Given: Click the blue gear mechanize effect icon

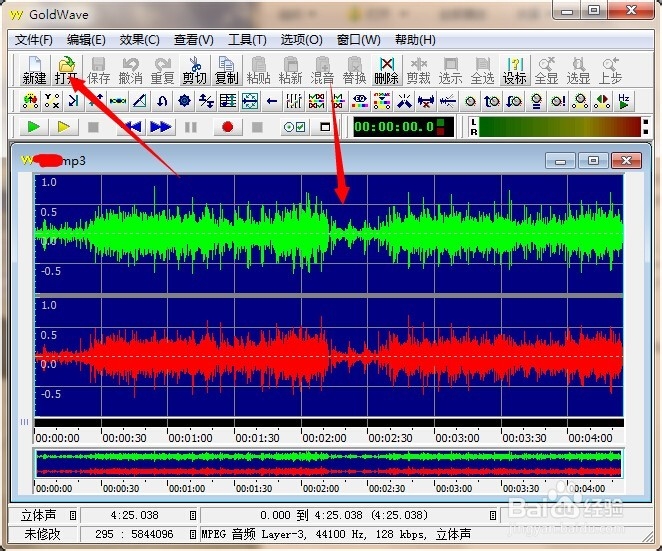Looking at the screenshot, I should click(x=184, y=101).
